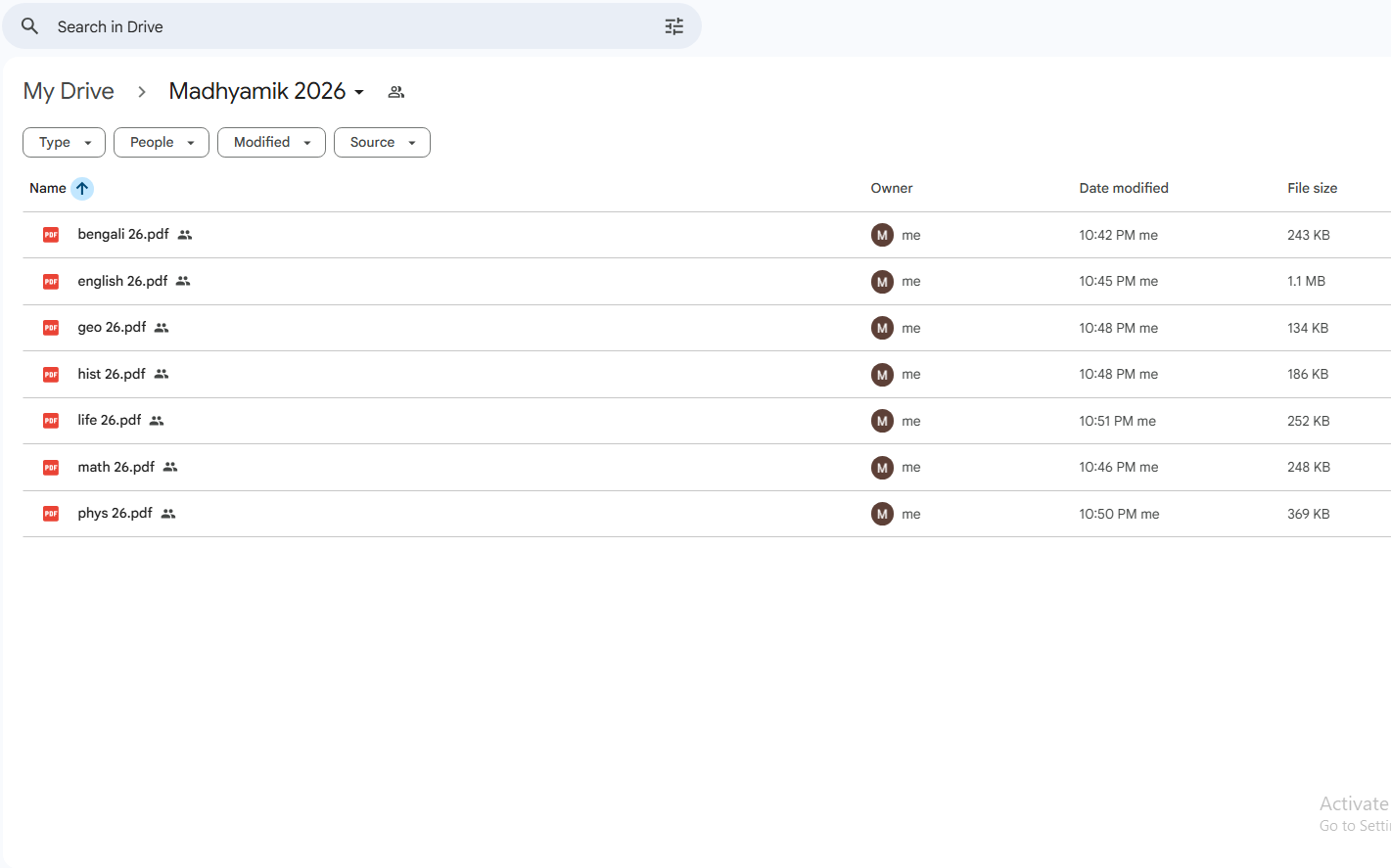Click the shared folder people icon
The width and height of the screenshot is (1391, 868).
[396, 92]
